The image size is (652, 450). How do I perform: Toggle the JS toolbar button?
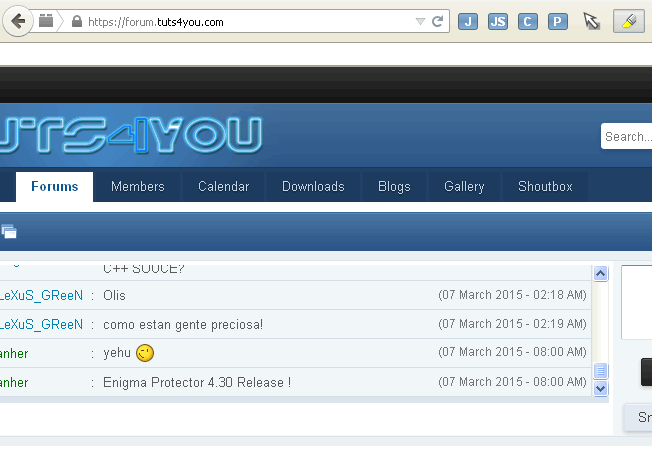click(x=498, y=22)
